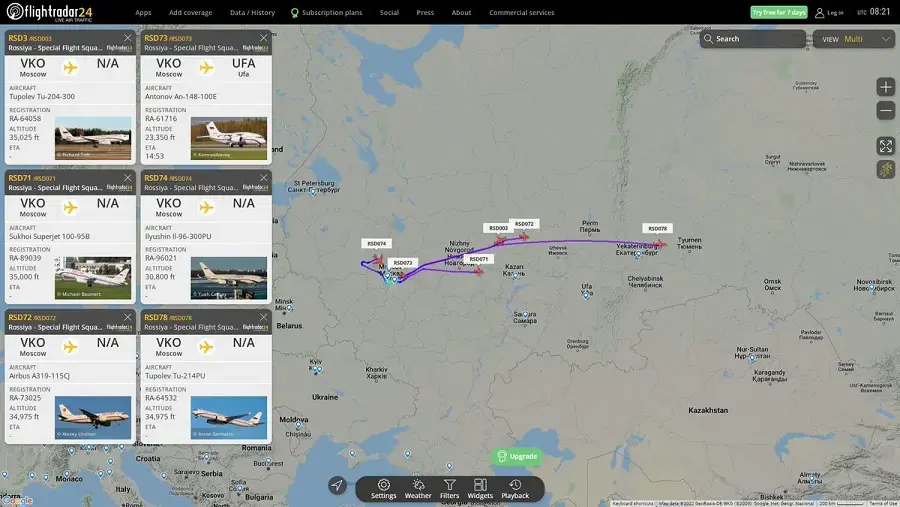Click the locate-me arrow button

[x=338, y=485]
